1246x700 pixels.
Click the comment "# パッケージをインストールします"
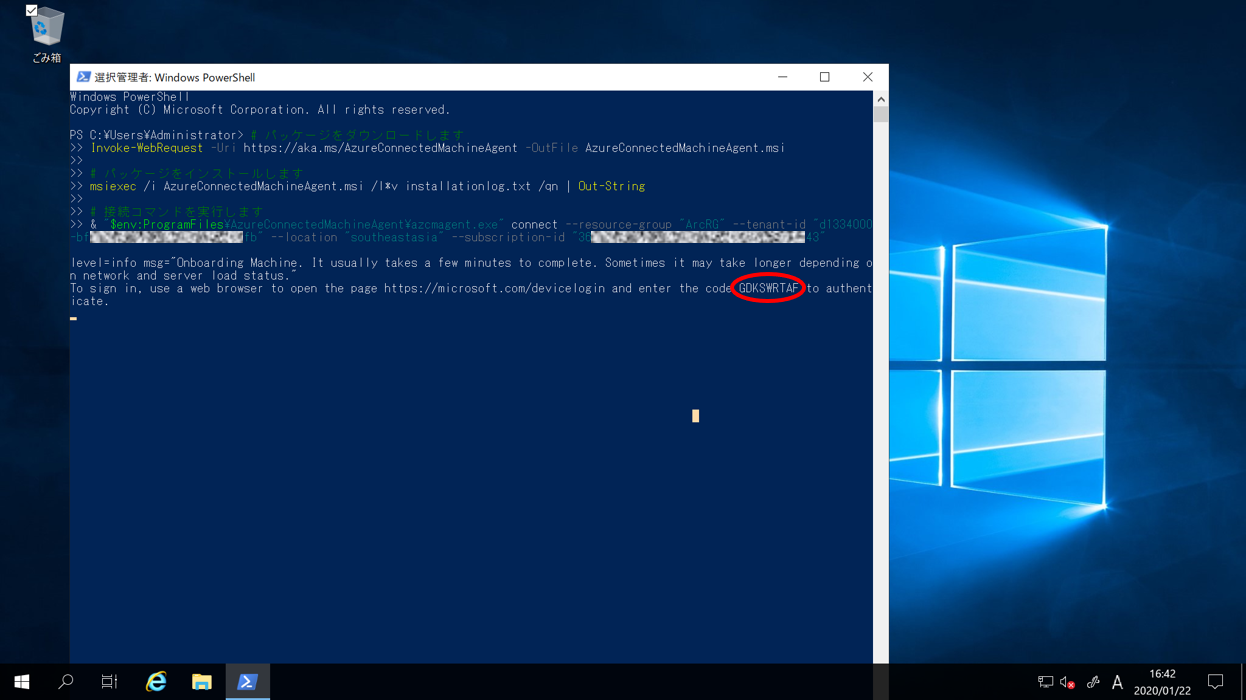coord(196,174)
